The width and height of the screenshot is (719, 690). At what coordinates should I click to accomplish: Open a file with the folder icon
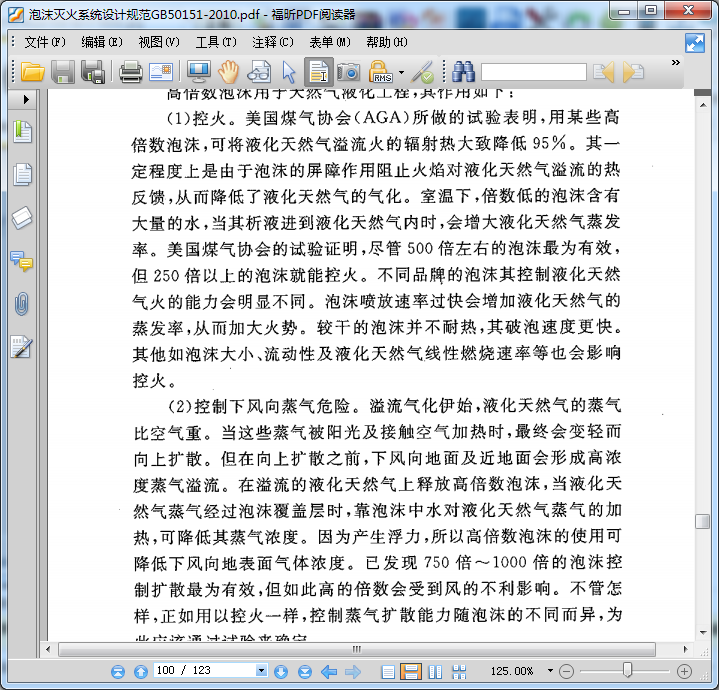click(x=32, y=72)
